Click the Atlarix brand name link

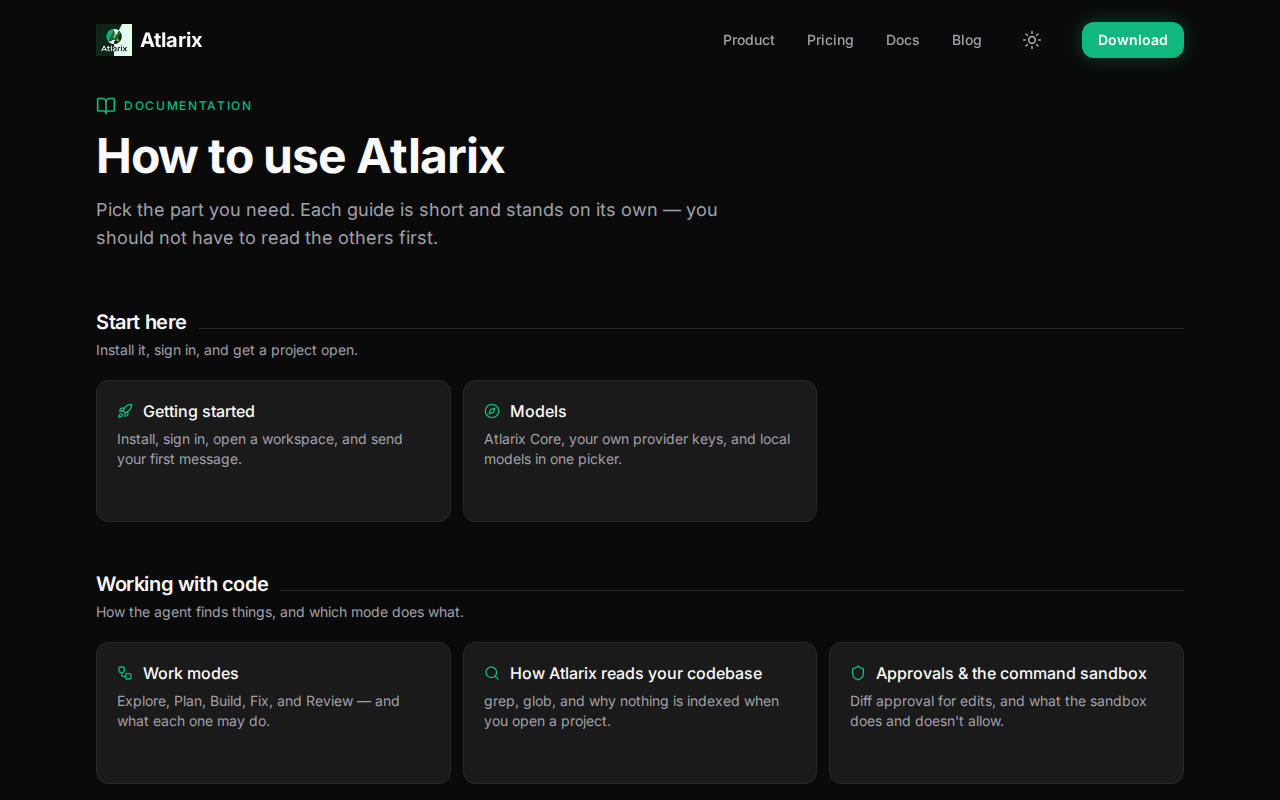[x=171, y=40]
